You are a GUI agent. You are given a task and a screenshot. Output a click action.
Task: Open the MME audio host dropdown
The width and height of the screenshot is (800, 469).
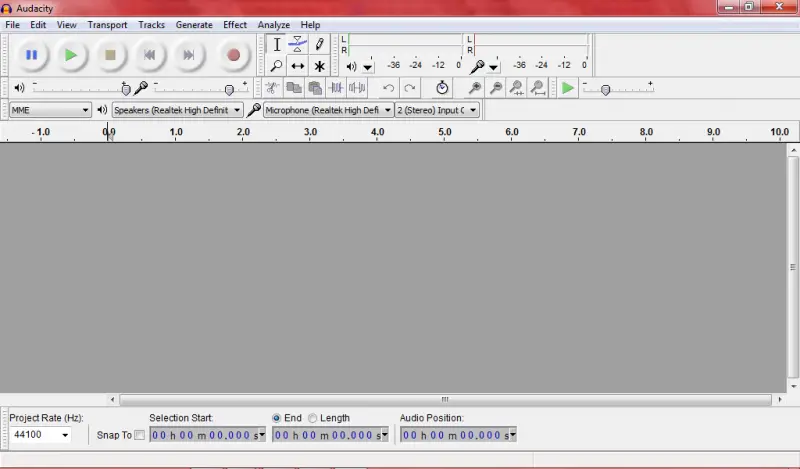[50, 110]
